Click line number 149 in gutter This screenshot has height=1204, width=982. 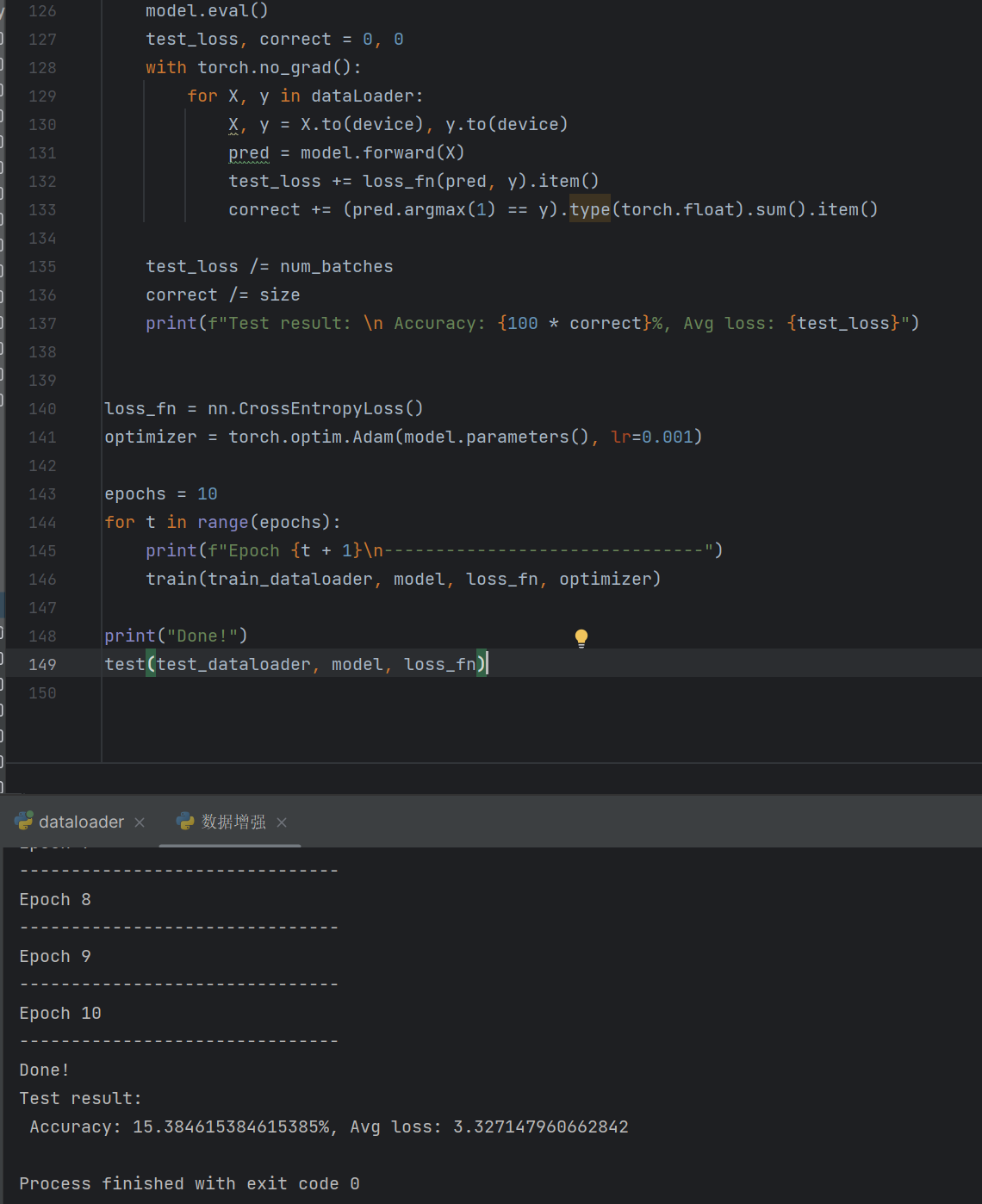click(42, 664)
